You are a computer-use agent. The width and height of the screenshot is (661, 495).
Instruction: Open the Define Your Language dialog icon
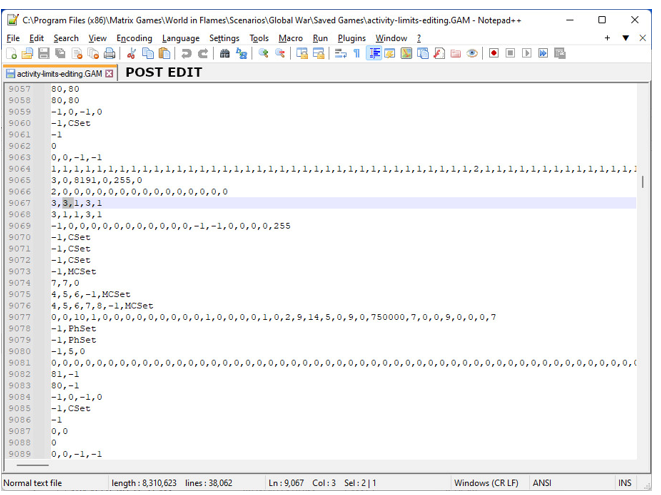click(x=390, y=54)
